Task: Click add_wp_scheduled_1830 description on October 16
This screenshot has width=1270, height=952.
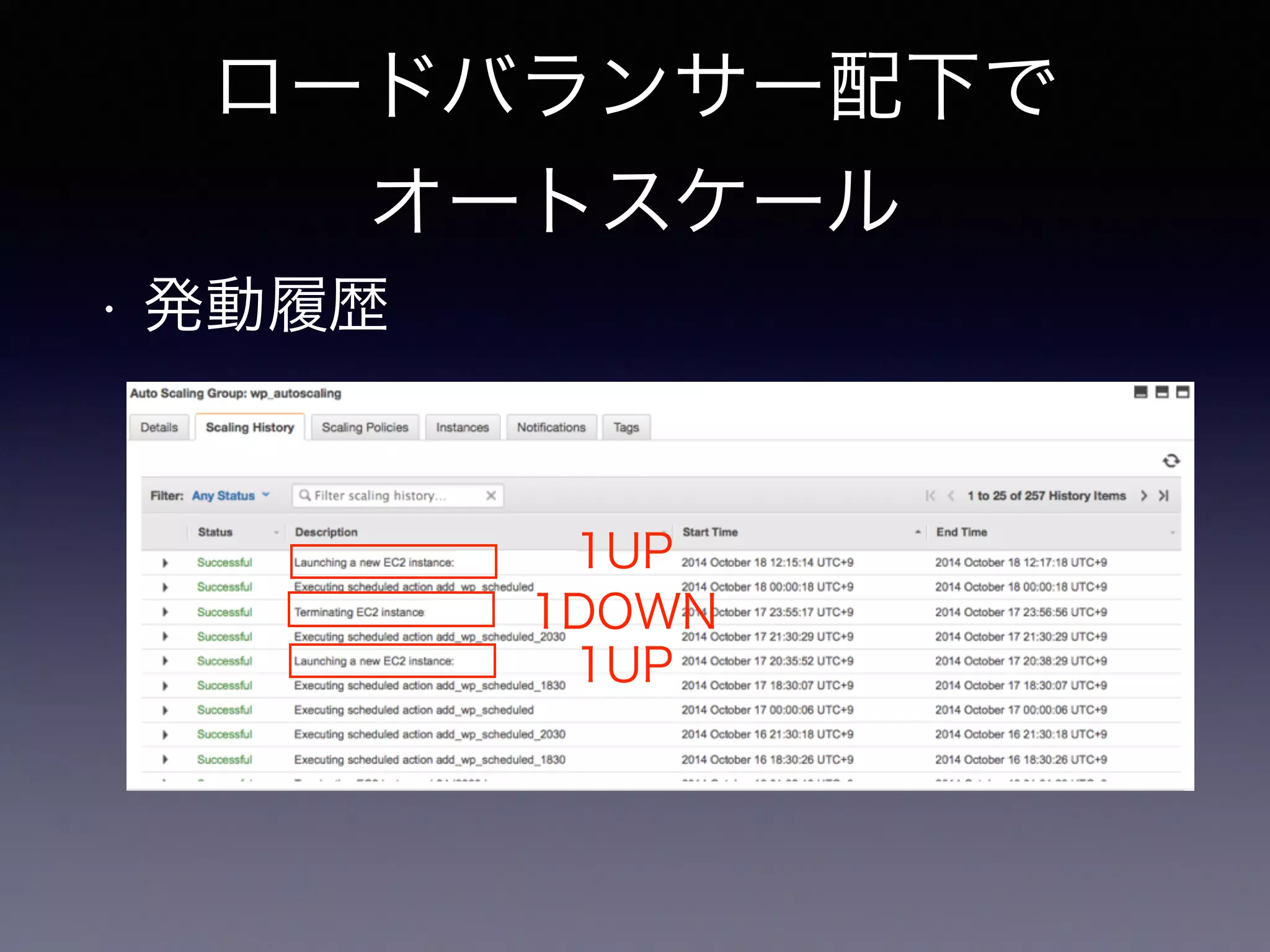Action: click(430, 759)
